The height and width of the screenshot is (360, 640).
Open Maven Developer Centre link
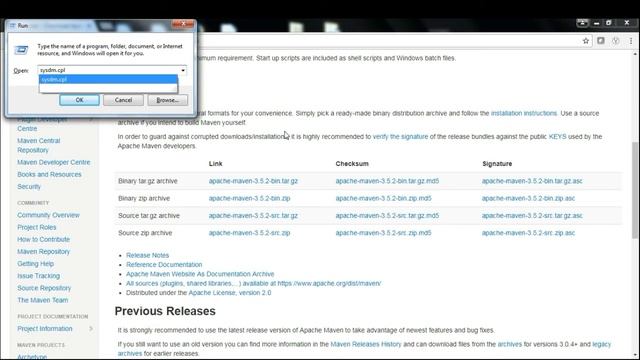[x=53, y=162]
